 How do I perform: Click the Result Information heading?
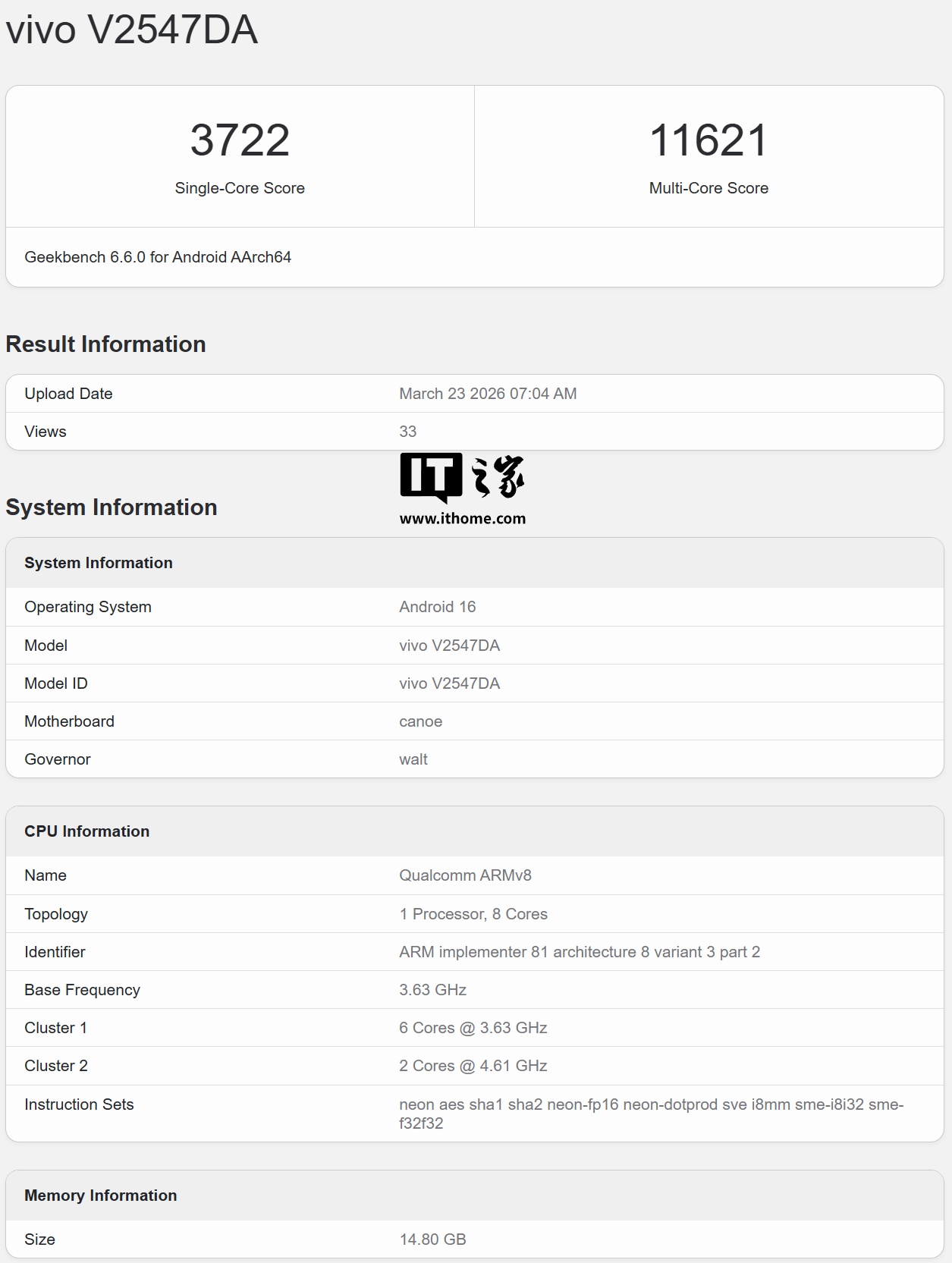coord(106,344)
